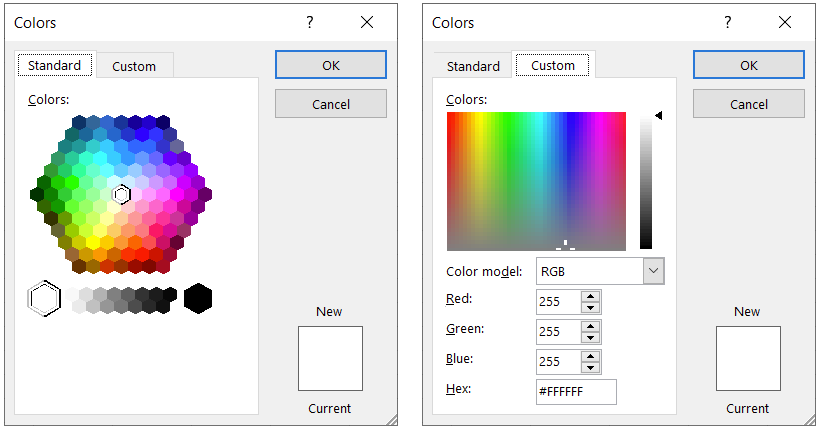
Task: Switch to Custom tab in left dialog
Action: tap(134, 66)
